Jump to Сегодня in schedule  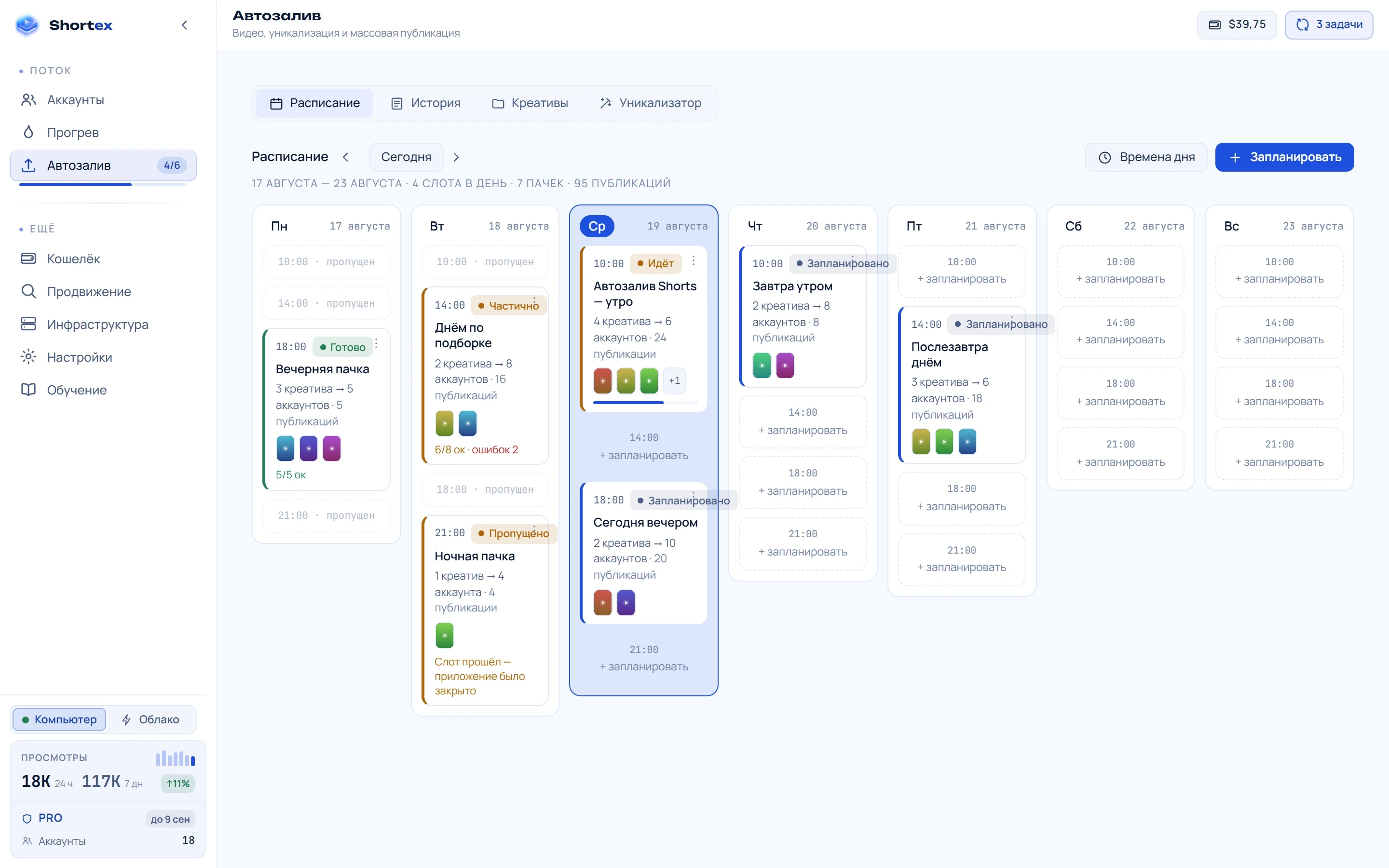407,157
